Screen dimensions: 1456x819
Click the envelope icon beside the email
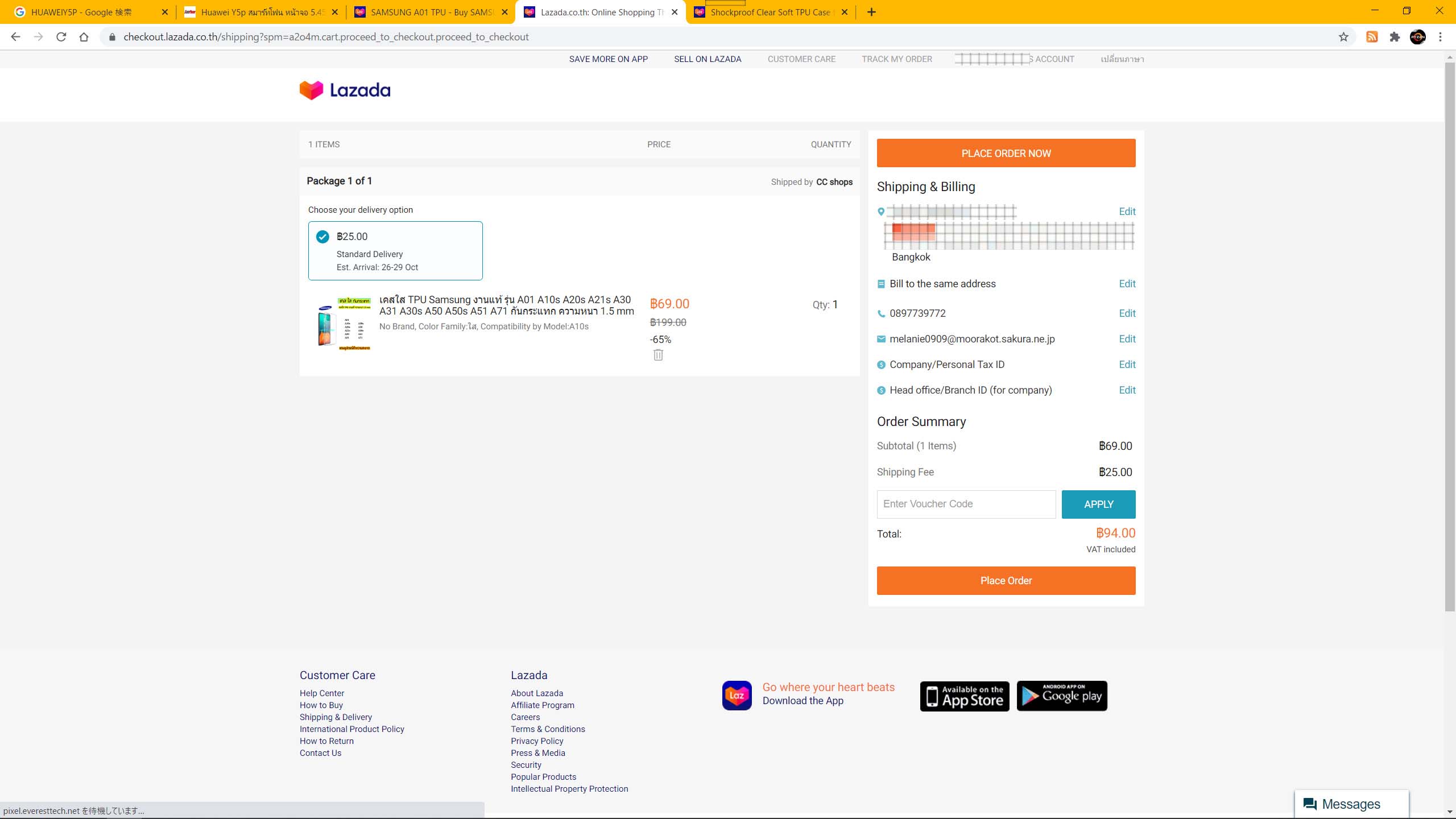[881, 339]
